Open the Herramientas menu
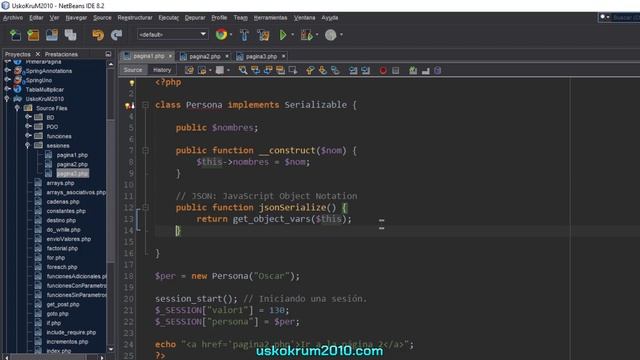Viewport: 640px width, 360px height. point(270,18)
